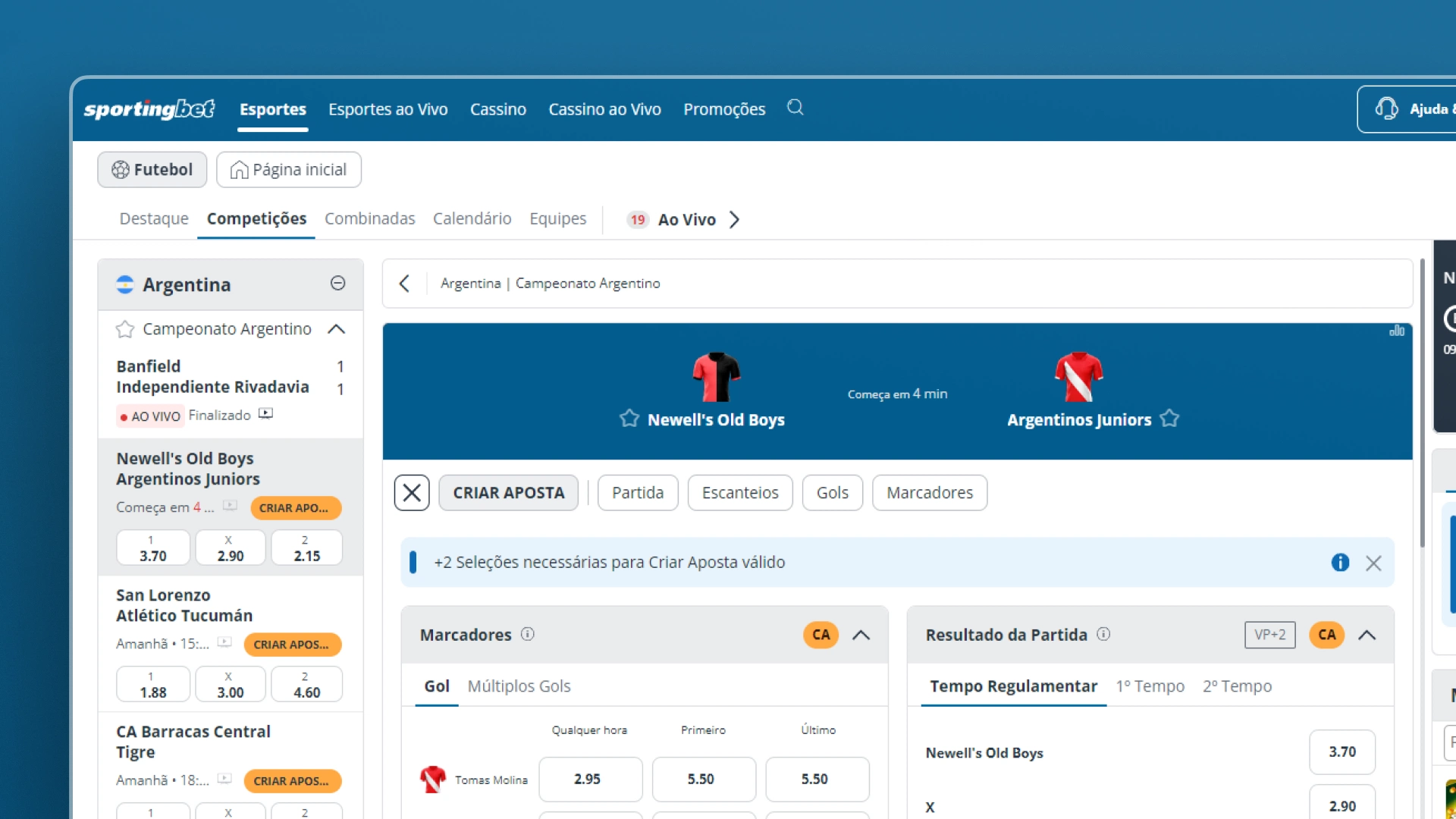Go to Página inicial
This screenshot has height=819, width=1456.
point(289,170)
